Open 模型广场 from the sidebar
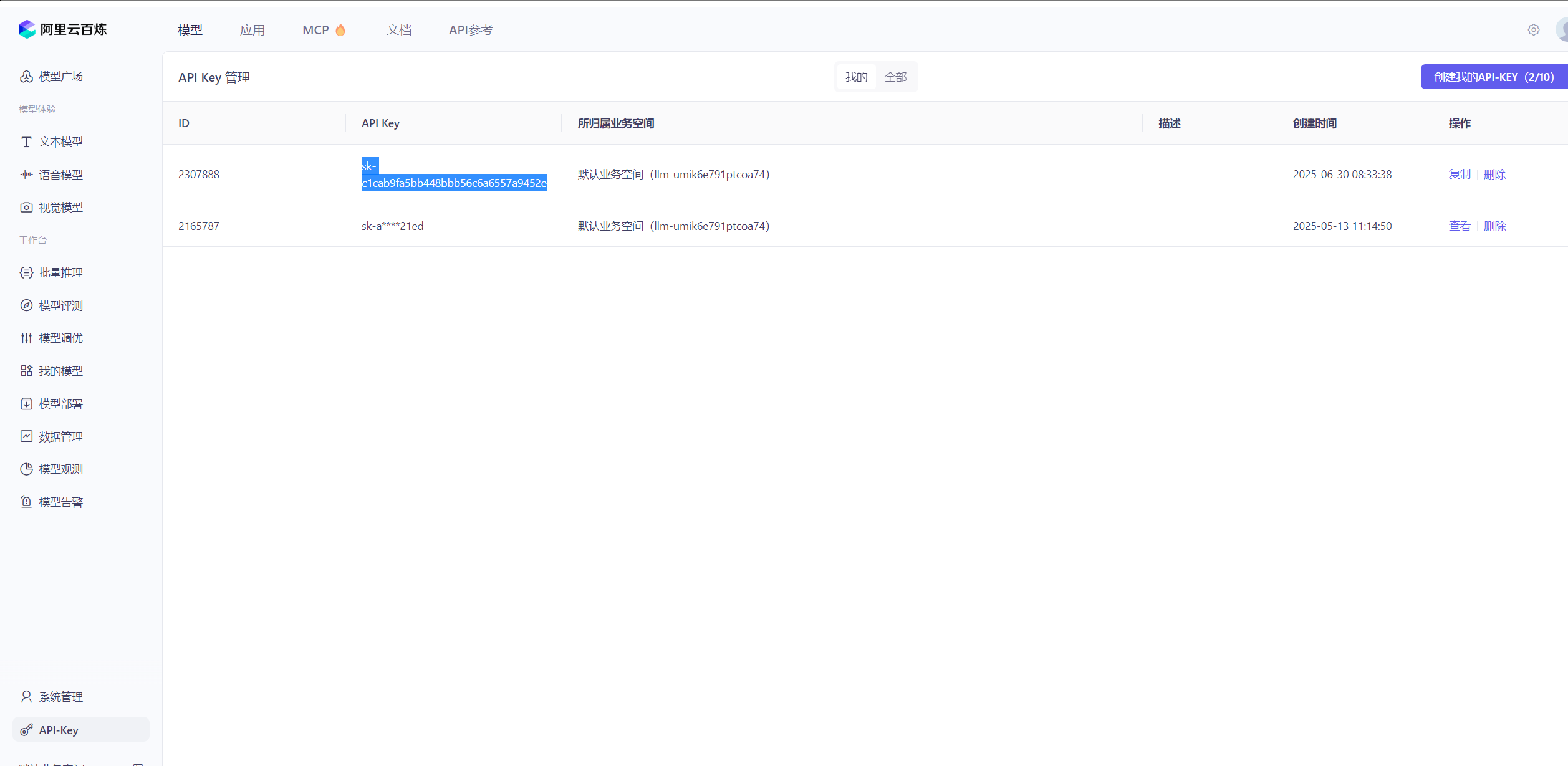Viewport: 1568px width, 766px height. click(60, 76)
